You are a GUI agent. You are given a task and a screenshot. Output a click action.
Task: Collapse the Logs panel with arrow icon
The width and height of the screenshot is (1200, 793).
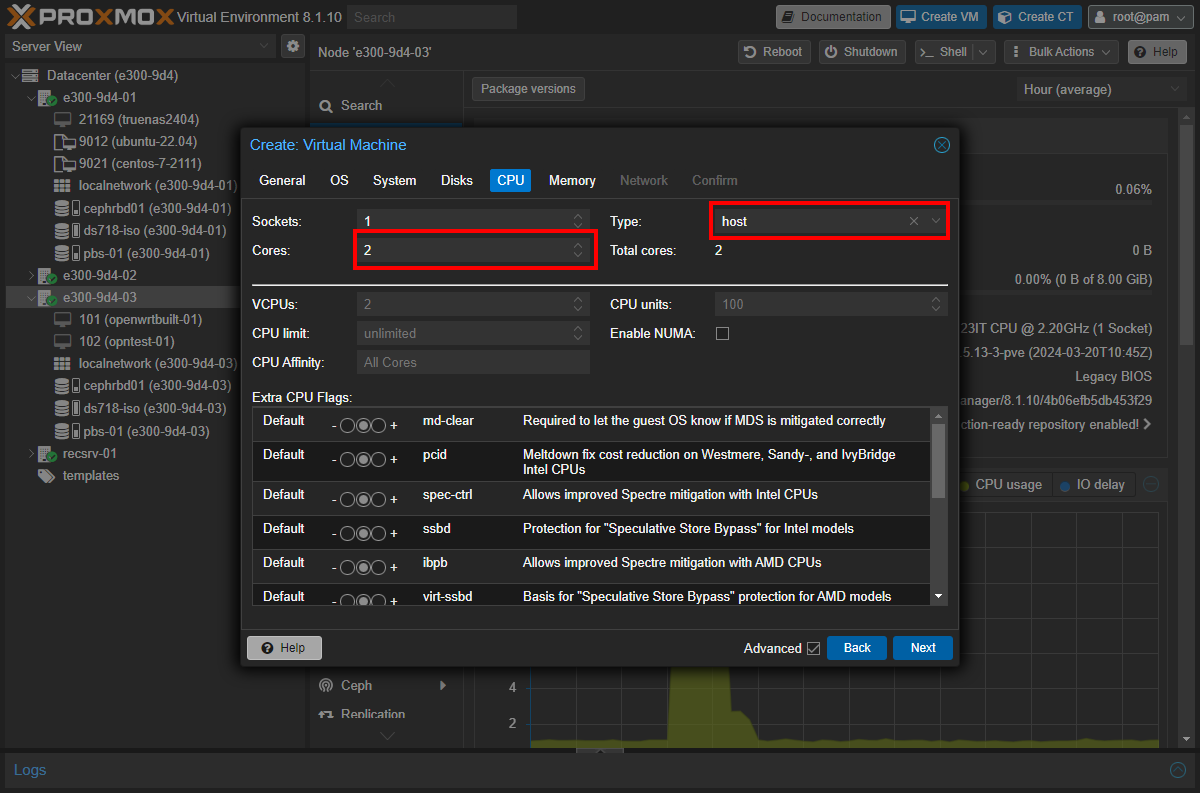[x=1179, y=770]
